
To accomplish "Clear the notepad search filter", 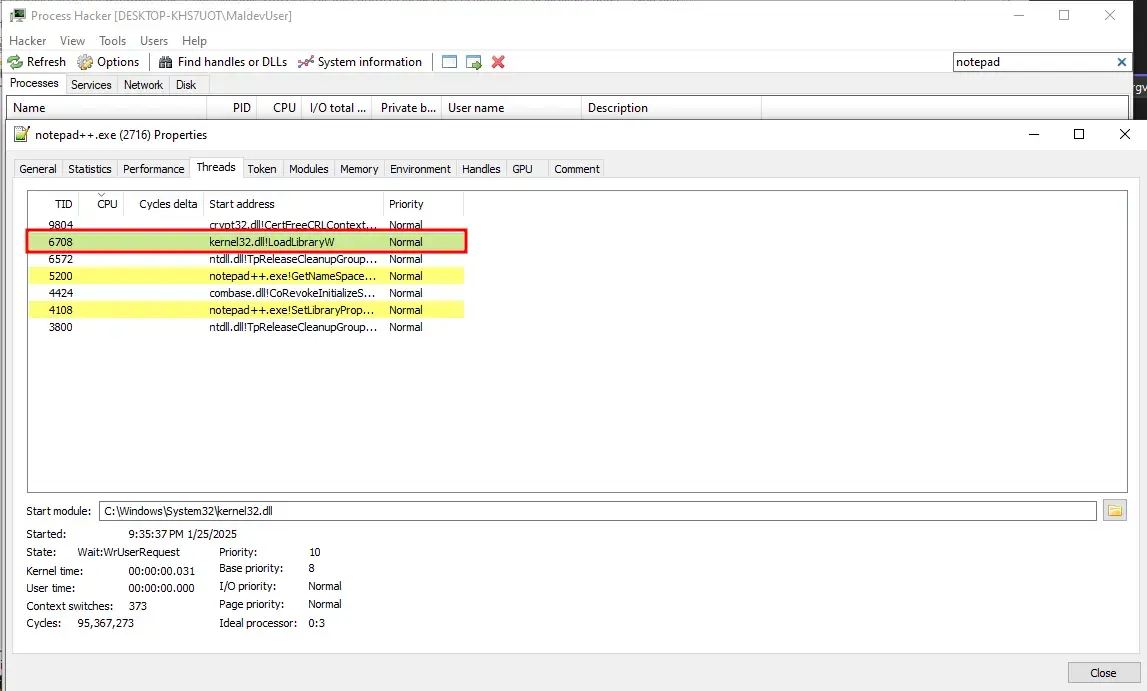I will coord(1122,62).
